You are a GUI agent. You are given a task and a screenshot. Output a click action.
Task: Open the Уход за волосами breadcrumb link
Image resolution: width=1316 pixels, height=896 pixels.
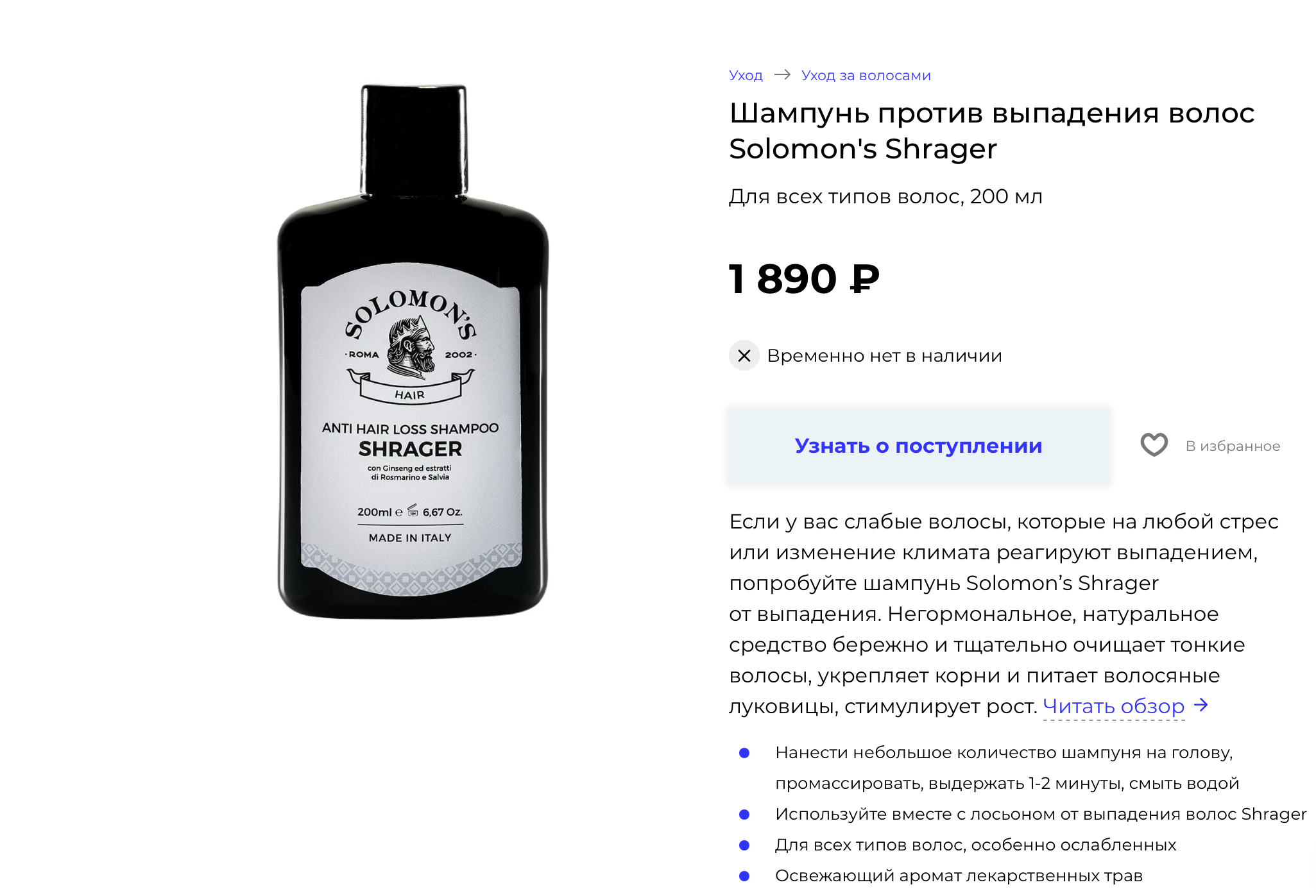[866, 75]
